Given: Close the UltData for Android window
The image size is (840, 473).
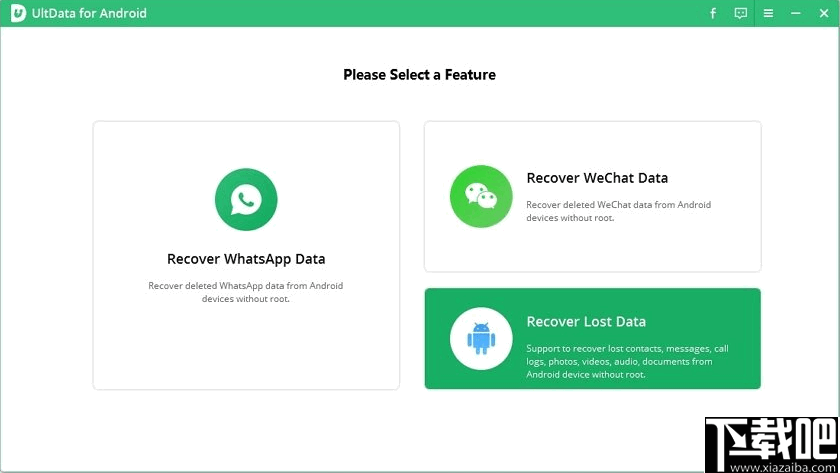Looking at the screenshot, I should [x=824, y=13].
